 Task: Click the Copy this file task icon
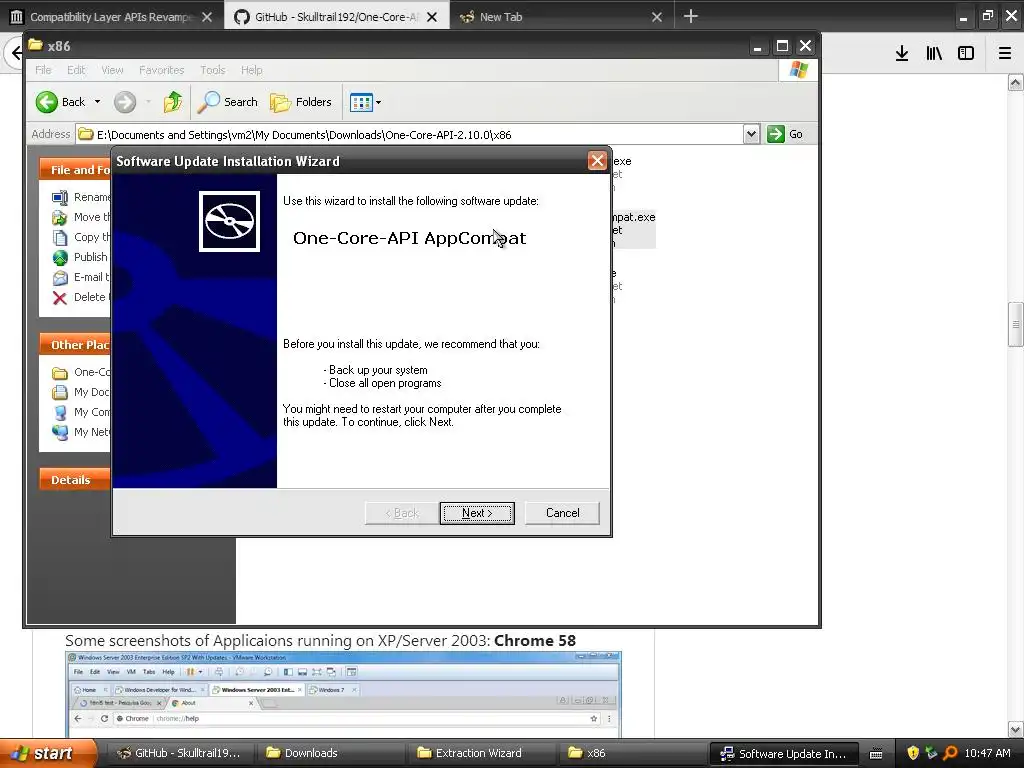60,238
